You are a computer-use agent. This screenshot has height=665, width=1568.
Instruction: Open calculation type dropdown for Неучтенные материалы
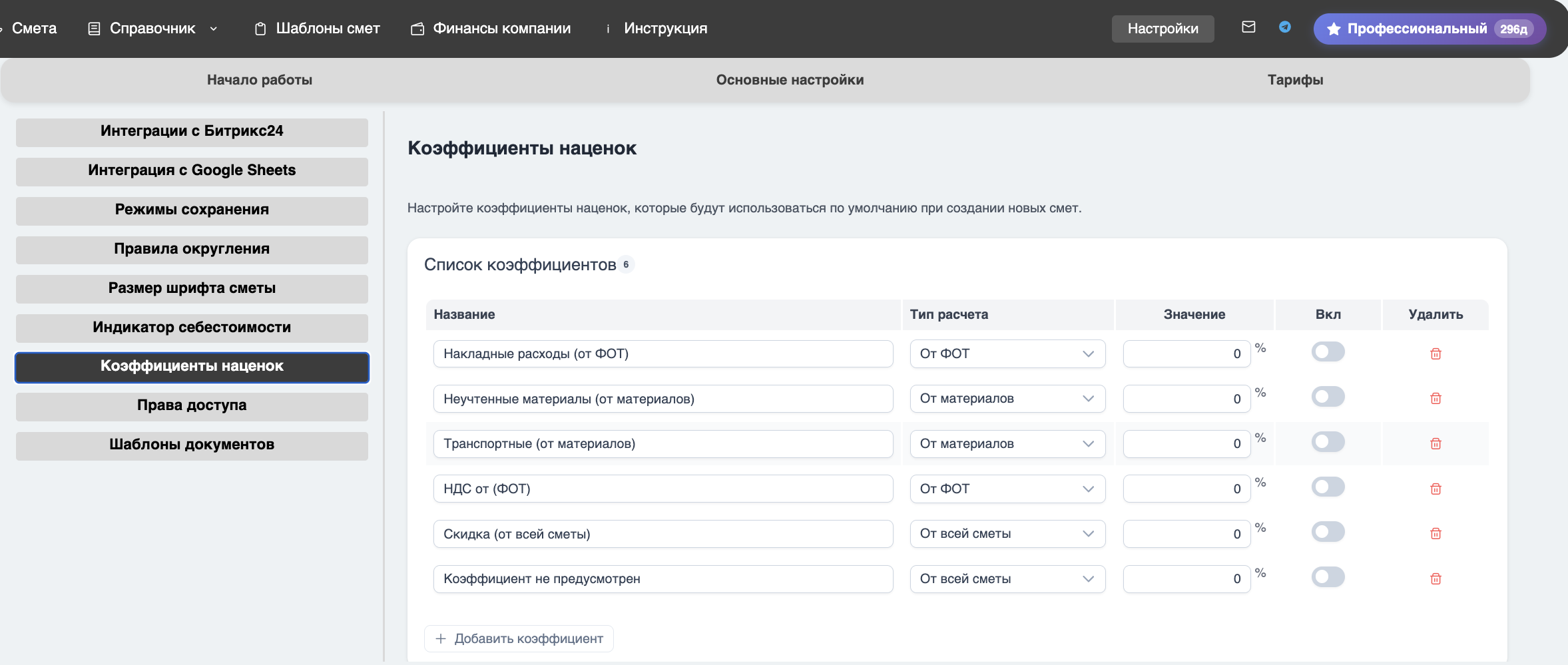1007,398
